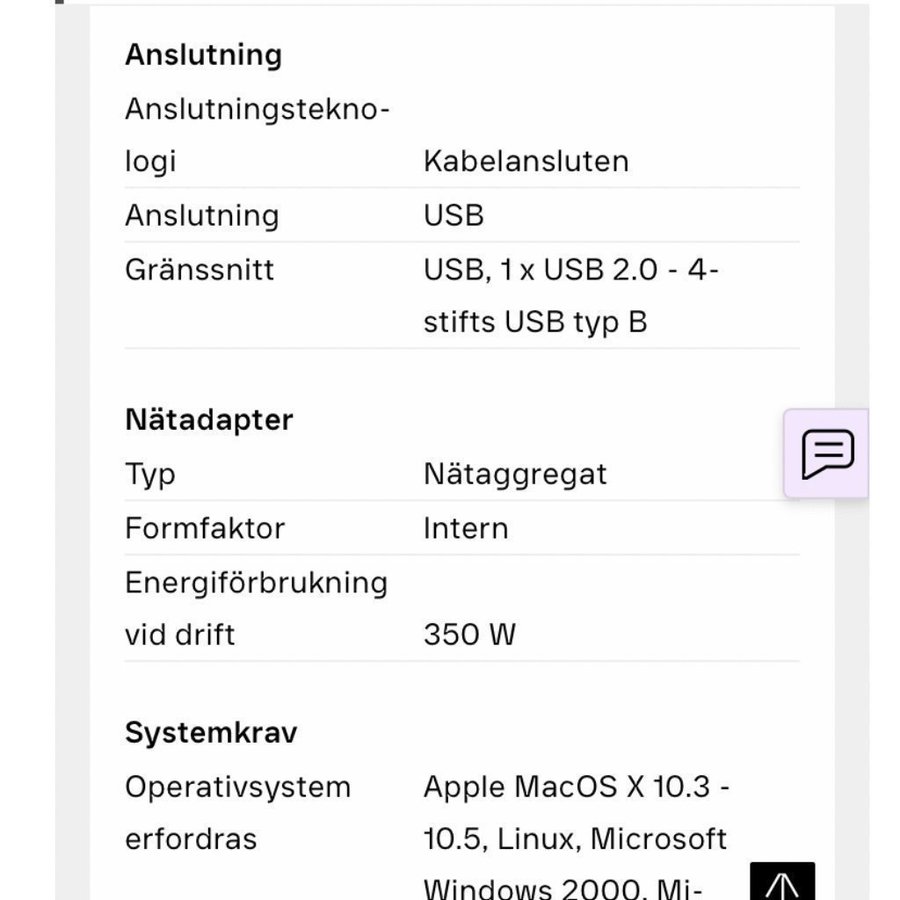Select the 4-stifts USB typ B text
Viewport: 900px width, 900px height.
click(x=535, y=322)
